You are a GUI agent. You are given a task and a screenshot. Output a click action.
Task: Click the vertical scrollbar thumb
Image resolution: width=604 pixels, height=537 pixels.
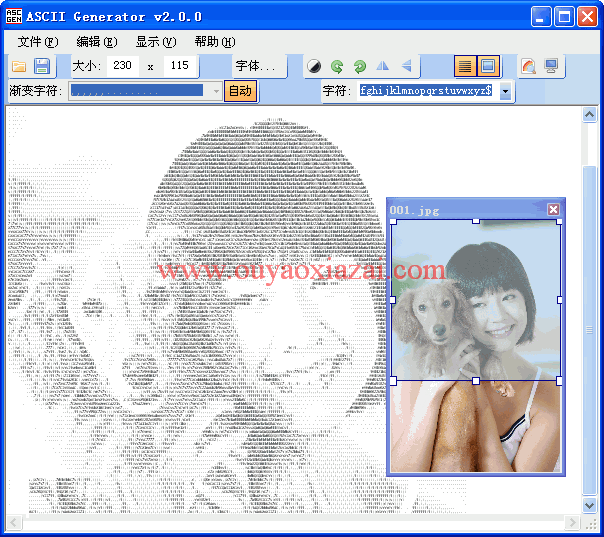click(x=589, y=330)
